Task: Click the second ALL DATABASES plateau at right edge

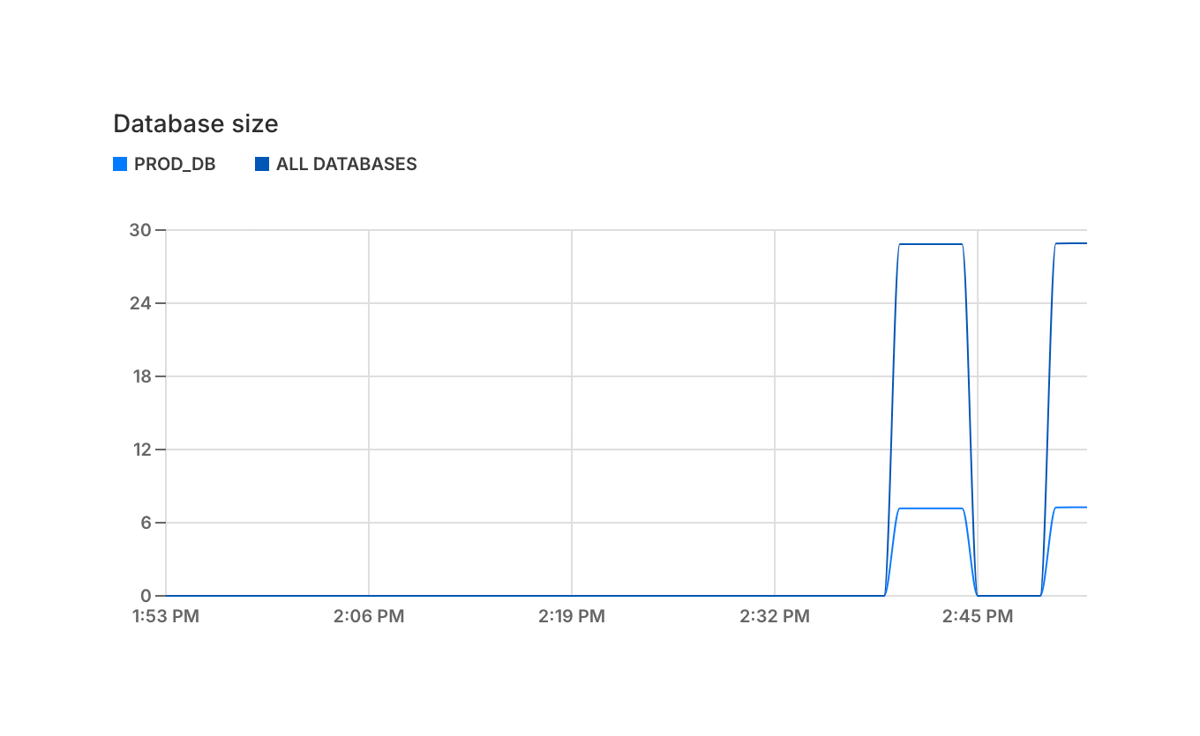Action: 1072,244
